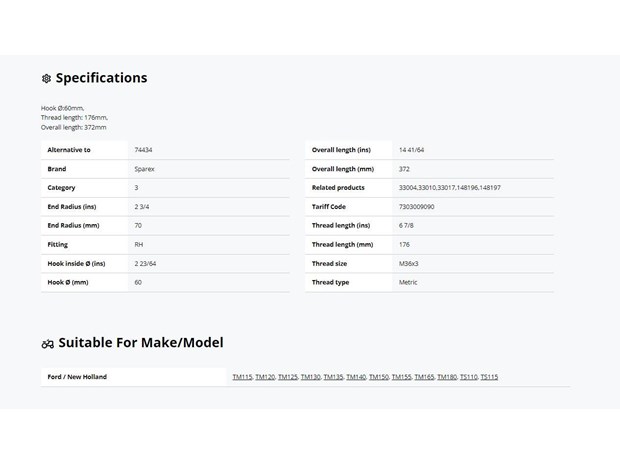Click the Tariff Code value 7303009090
Screen dimensions: 620x465
[416, 207]
